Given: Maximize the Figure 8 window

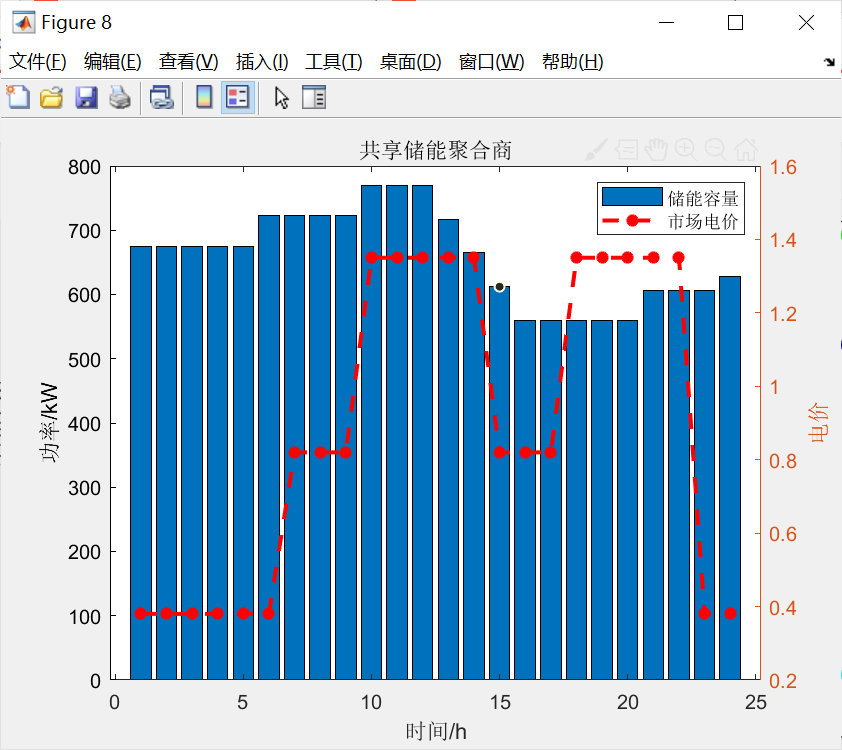Looking at the screenshot, I should [x=735, y=23].
